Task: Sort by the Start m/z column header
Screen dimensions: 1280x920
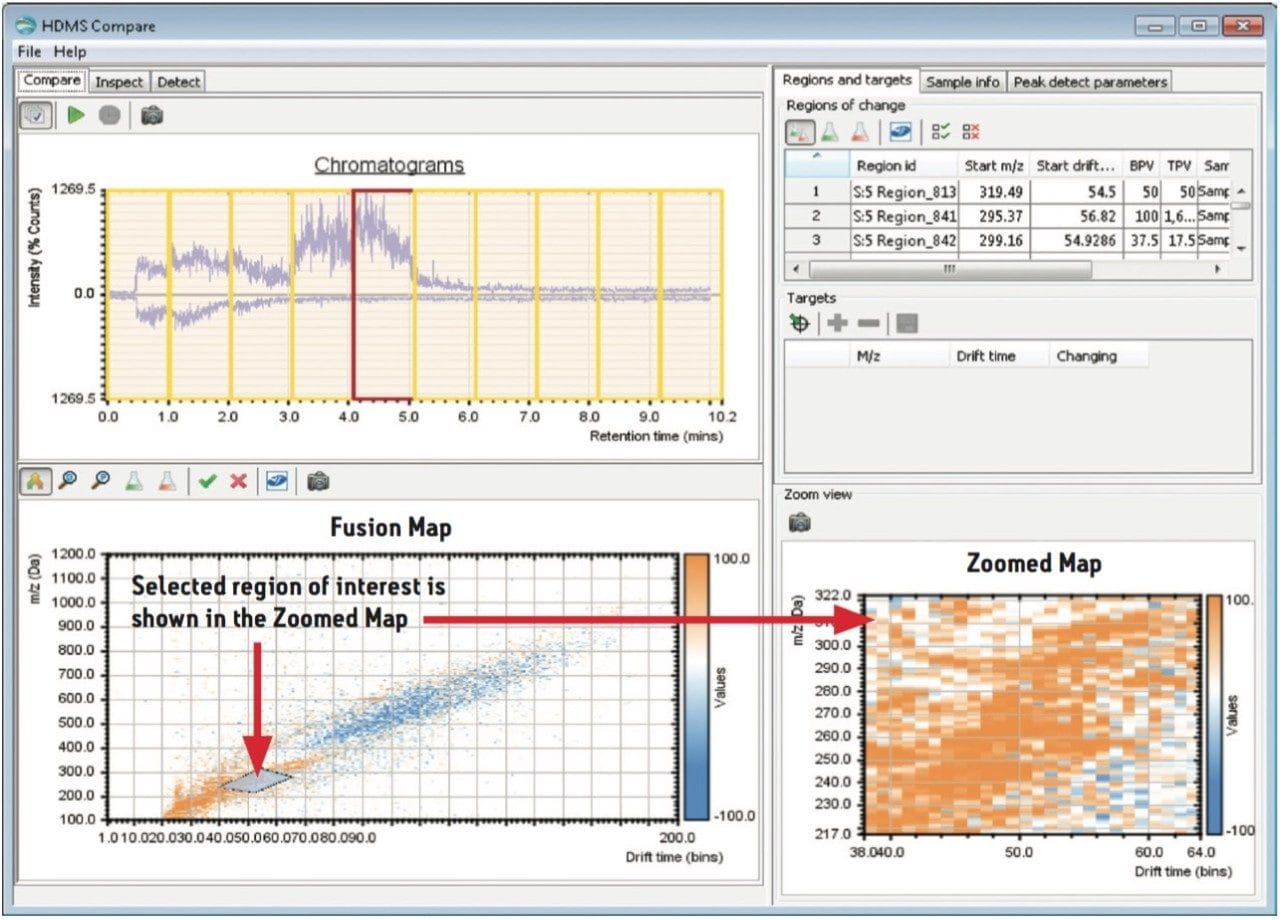Action: (x=994, y=165)
